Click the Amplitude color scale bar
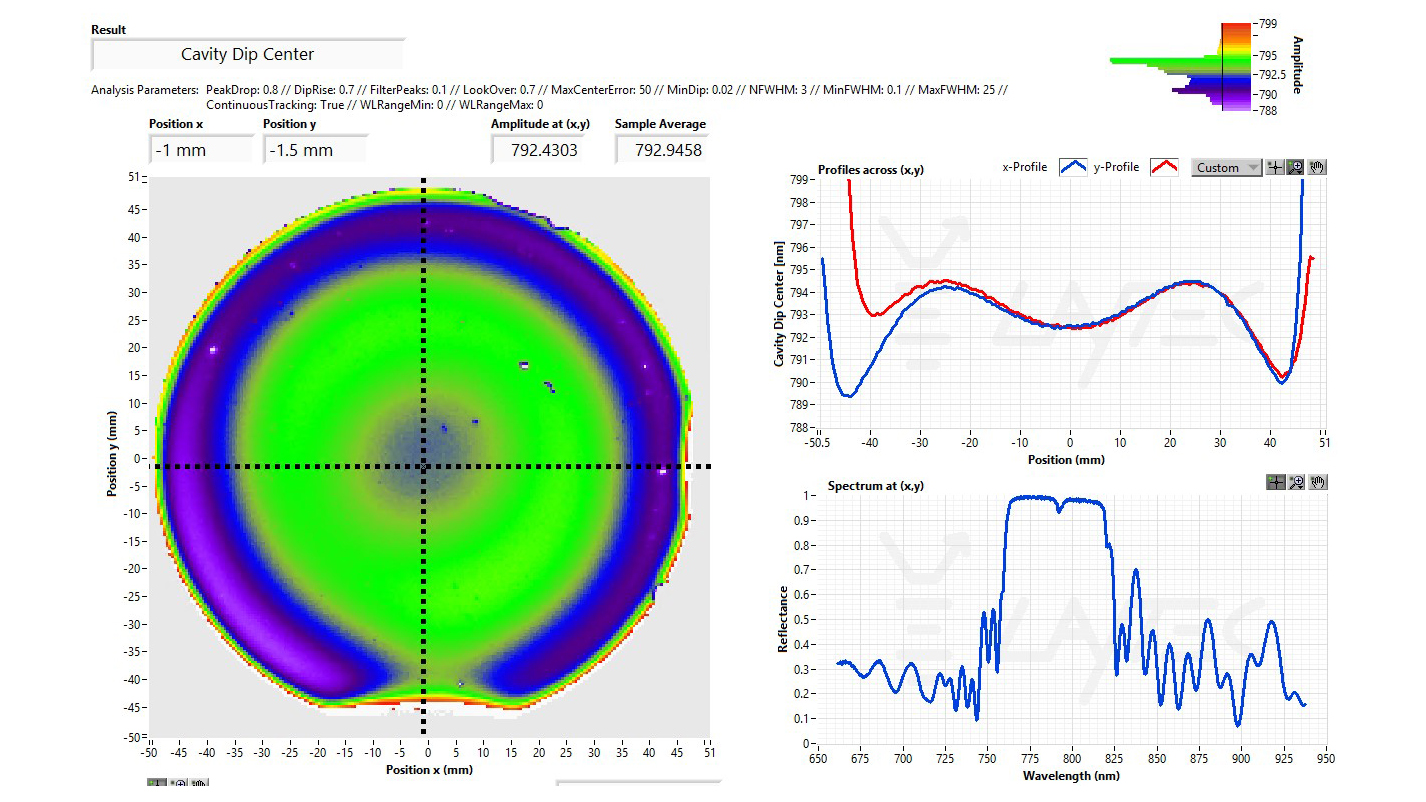 tap(1237, 65)
